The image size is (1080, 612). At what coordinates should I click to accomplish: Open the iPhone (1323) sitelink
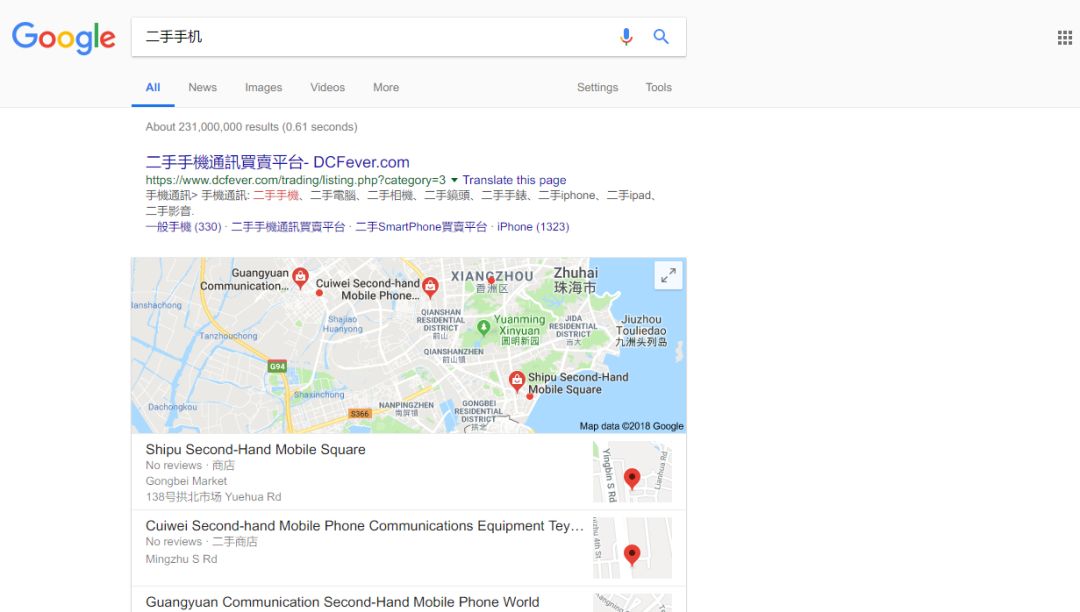[533, 226]
